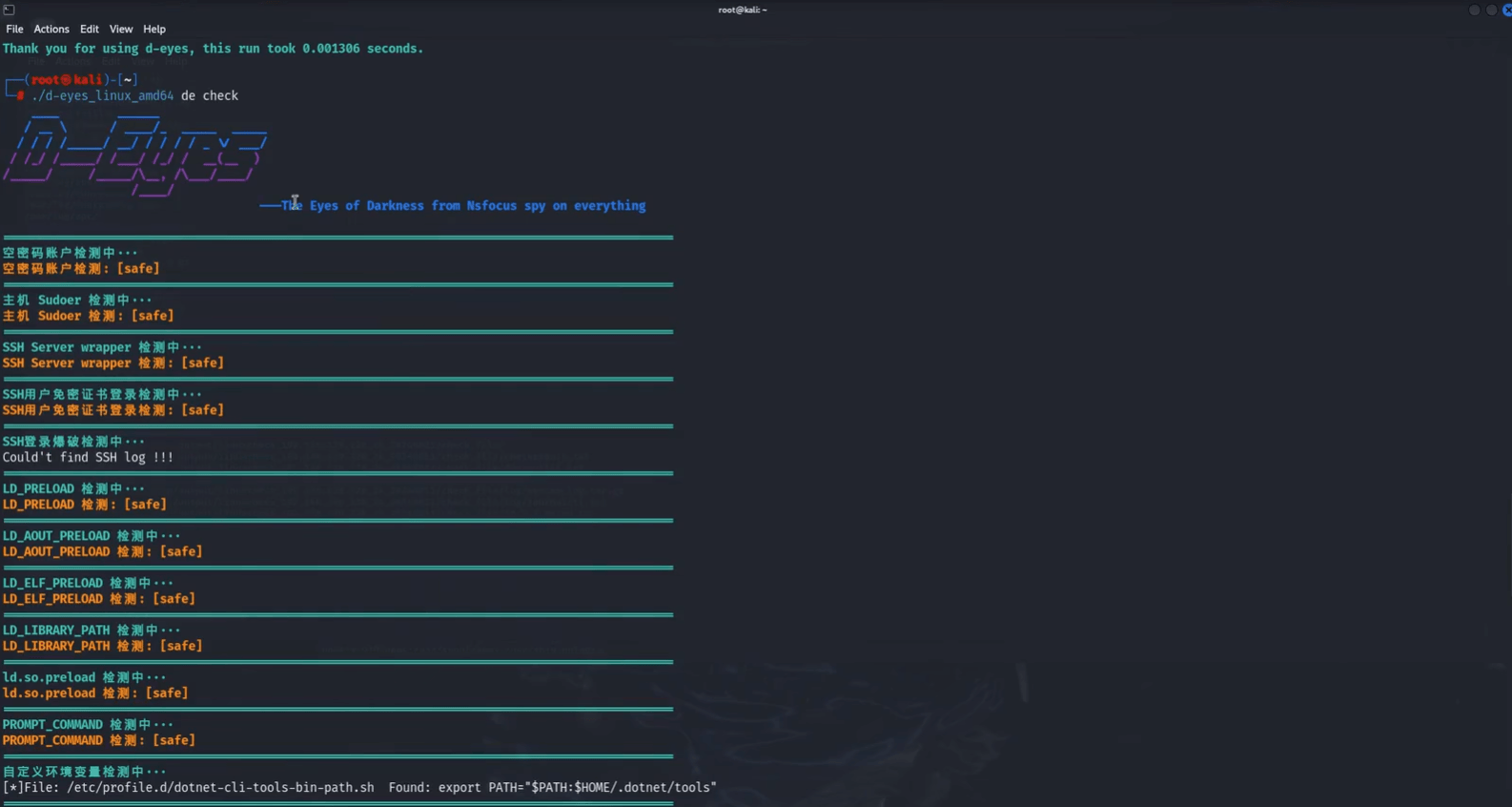The width and height of the screenshot is (1512, 807).
Task: Click the 'LD_PRELOAD 检测: [safe]' result line
Action: 84,505
